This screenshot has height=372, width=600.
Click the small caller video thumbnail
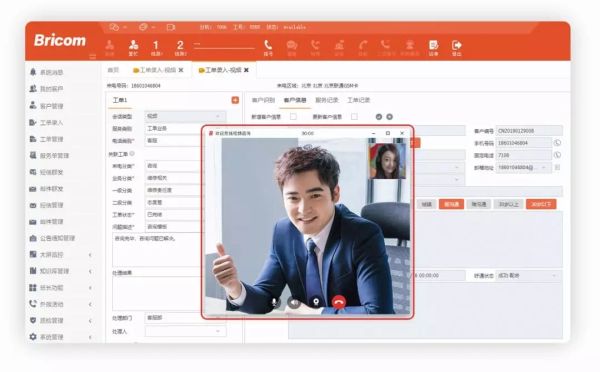pyautogui.click(x=387, y=161)
